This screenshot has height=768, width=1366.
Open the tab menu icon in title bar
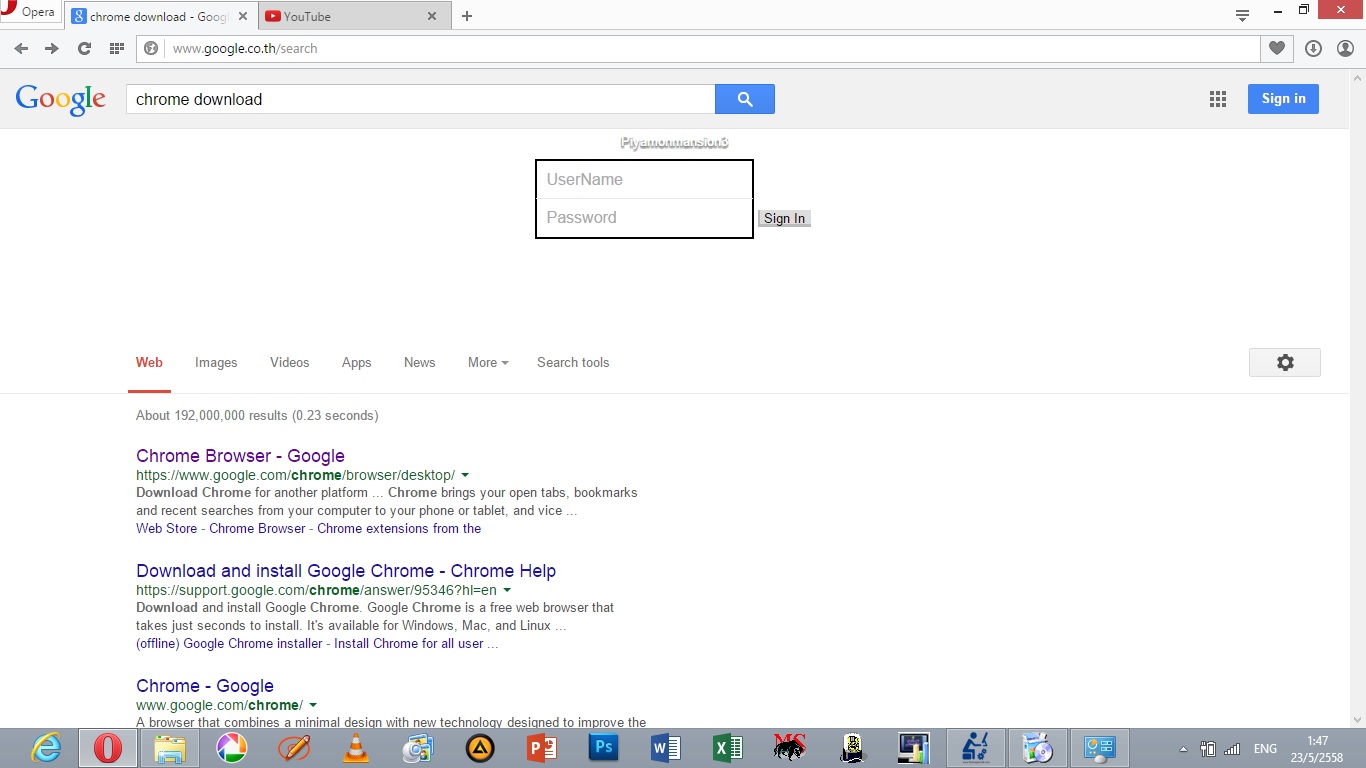[1242, 15]
